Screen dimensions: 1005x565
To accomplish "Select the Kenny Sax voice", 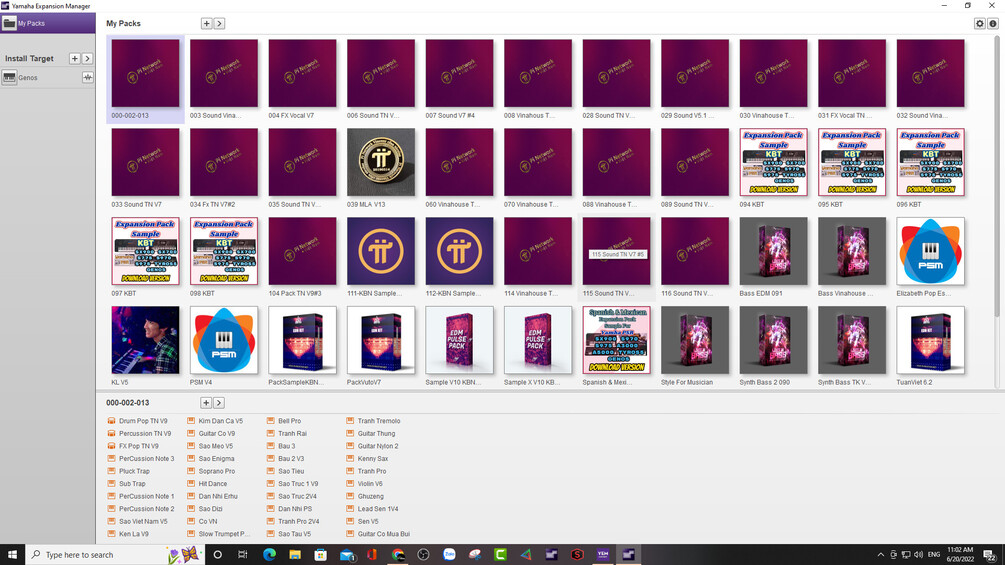I will (x=368, y=459).
